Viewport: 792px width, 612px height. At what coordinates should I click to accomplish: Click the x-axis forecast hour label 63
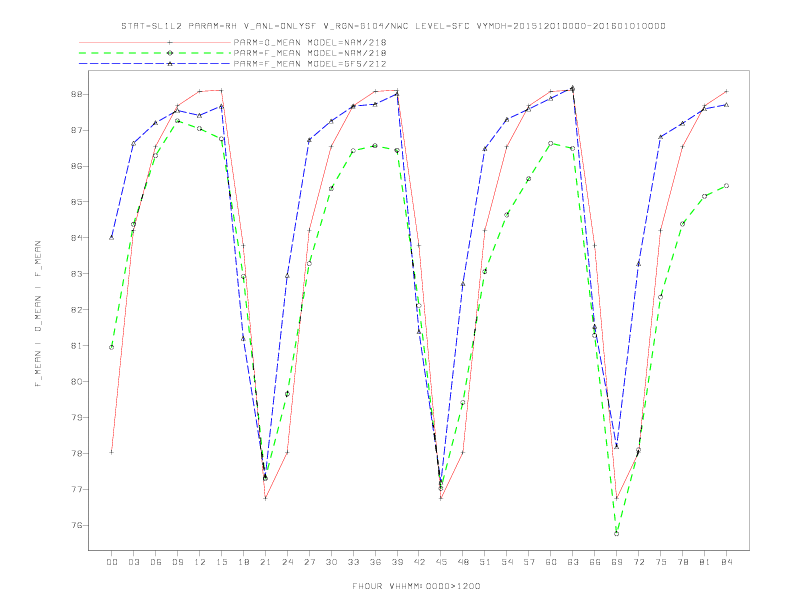[573, 562]
